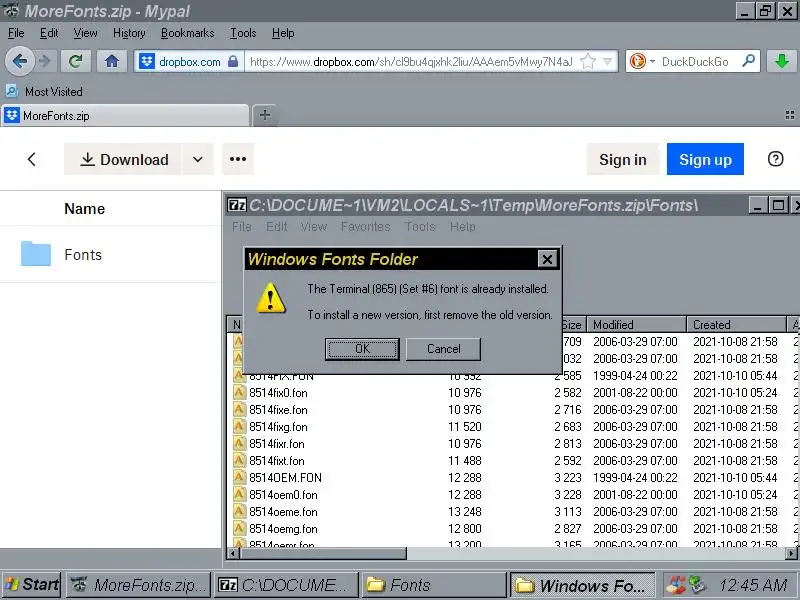This screenshot has width=800, height=600.
Task: Select 8514fixe.fon in 7-Zip list
Action: click(x=278, y=410)
